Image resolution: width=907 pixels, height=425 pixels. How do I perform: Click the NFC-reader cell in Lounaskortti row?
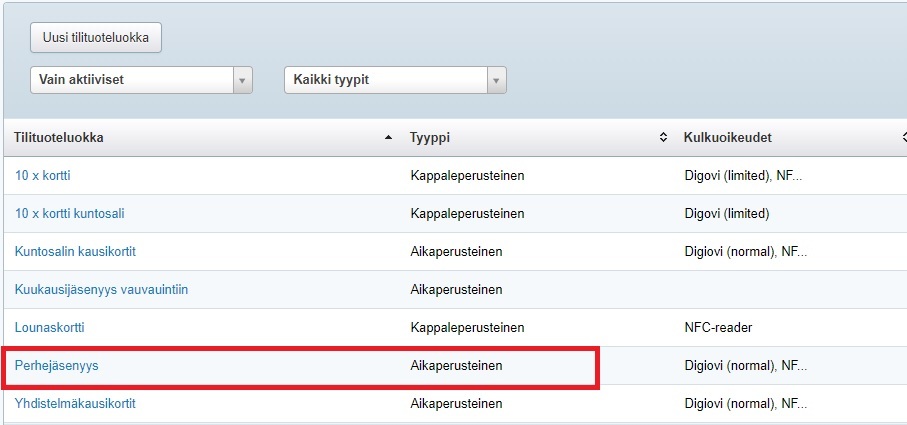(x=718, y=328)
